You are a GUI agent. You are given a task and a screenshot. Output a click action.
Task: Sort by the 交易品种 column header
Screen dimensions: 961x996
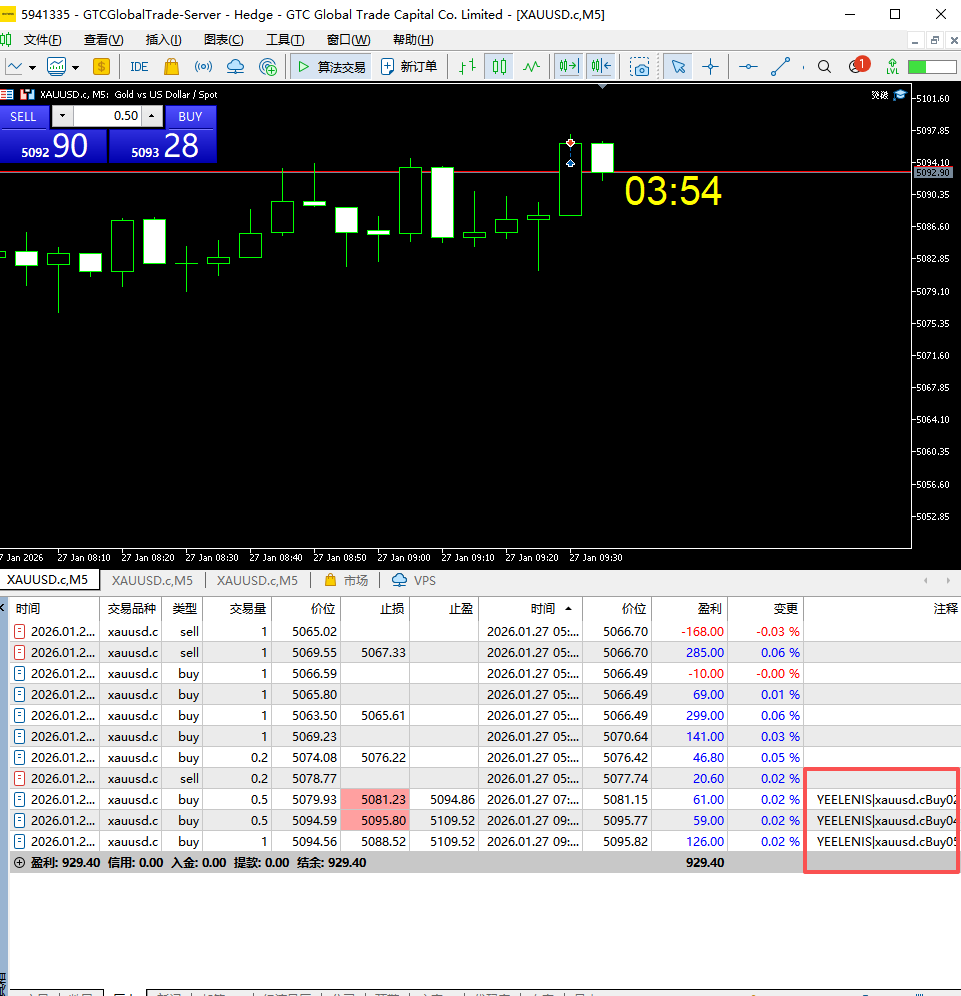(131, 609)
